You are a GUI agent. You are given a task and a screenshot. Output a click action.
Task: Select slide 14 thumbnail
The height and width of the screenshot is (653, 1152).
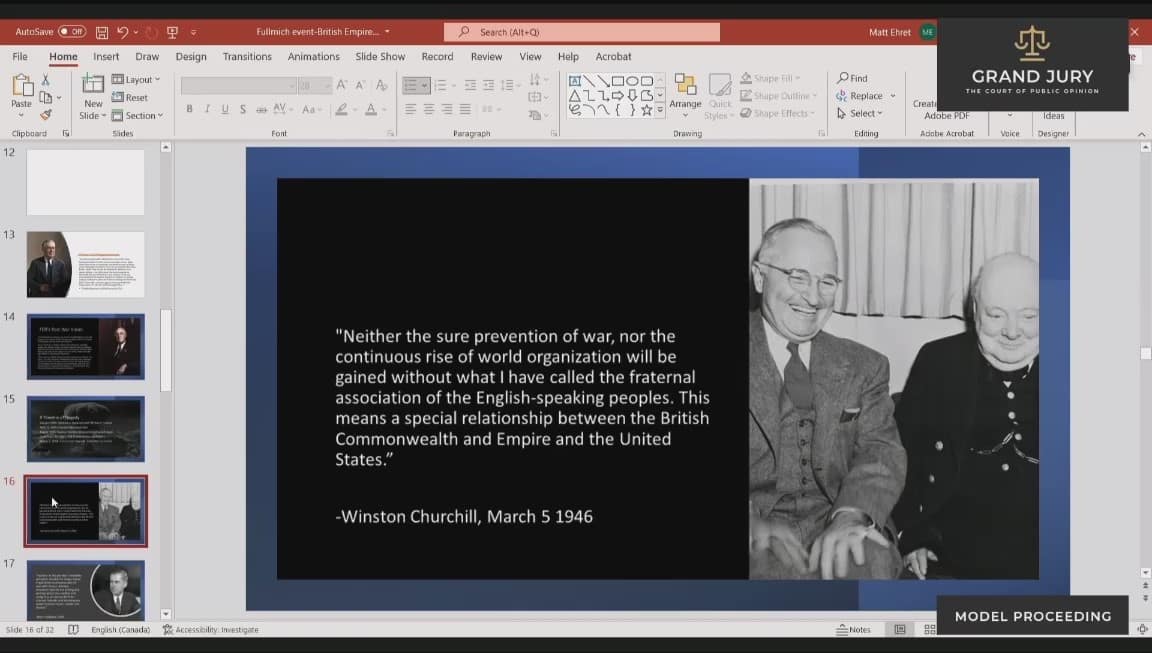click(85, 346)
